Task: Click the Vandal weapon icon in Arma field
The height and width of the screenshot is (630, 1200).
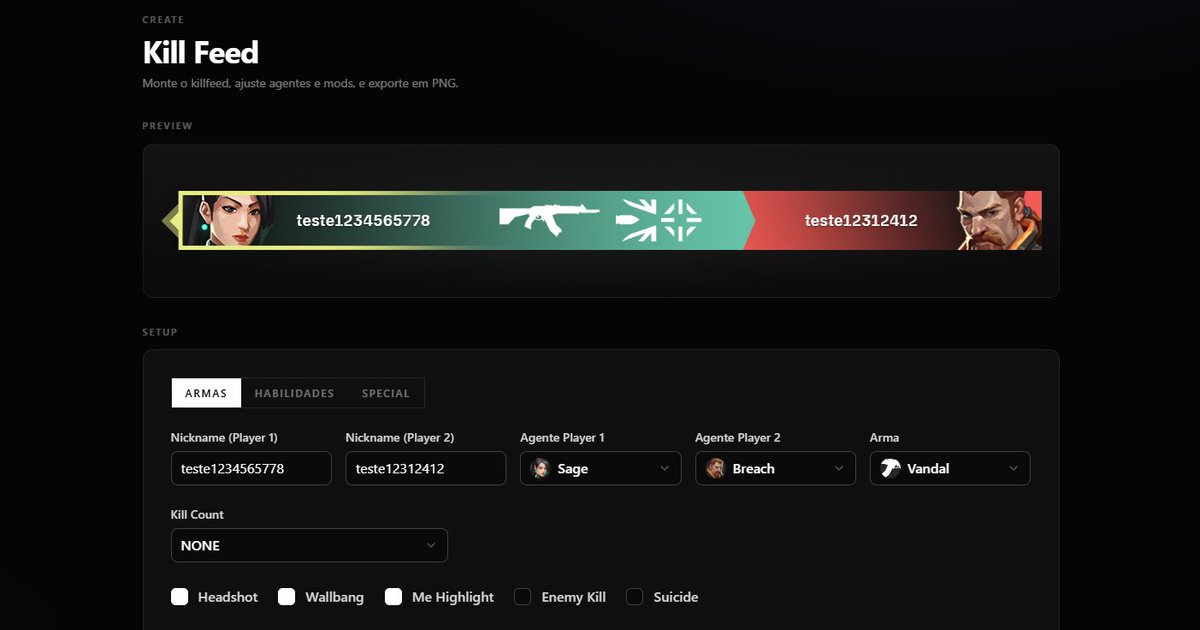Action: [890, 468]
